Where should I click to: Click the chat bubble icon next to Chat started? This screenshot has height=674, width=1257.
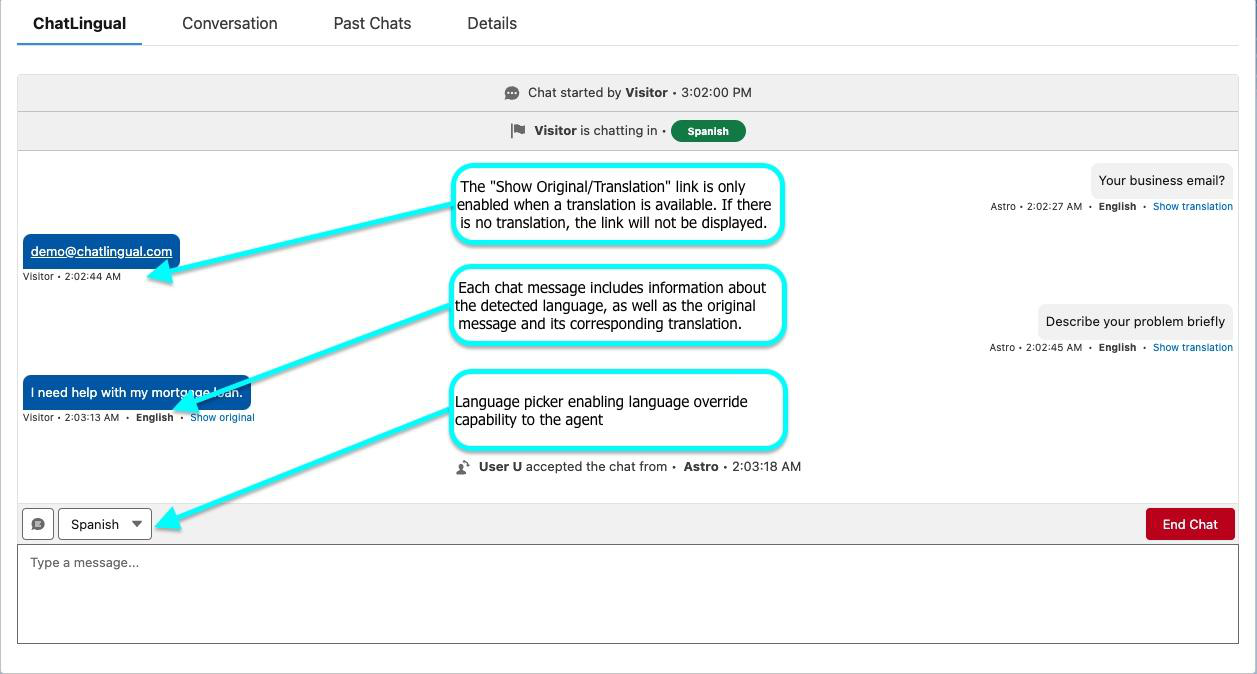coord(512,93)
